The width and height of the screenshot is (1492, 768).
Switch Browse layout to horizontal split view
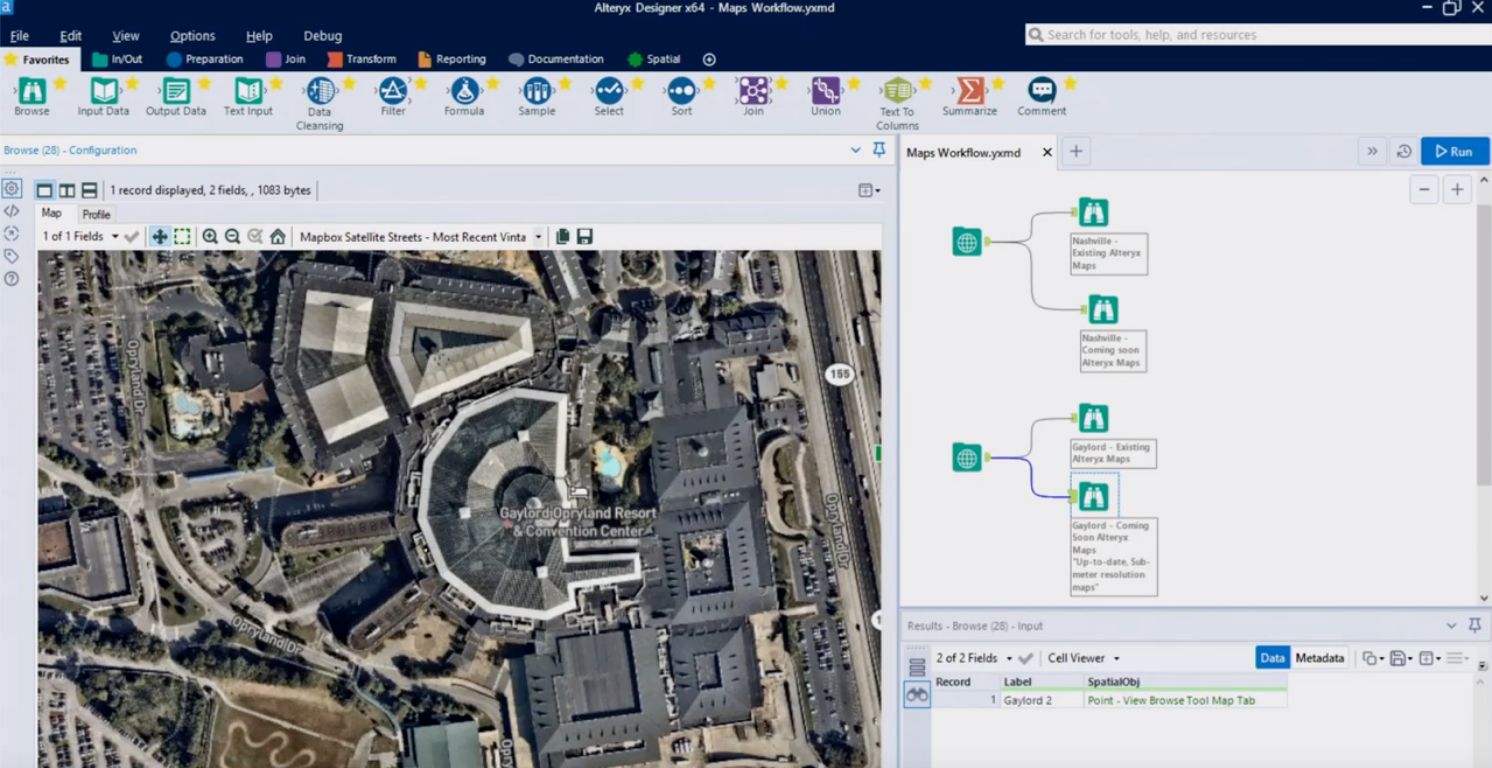pos(89,189)
